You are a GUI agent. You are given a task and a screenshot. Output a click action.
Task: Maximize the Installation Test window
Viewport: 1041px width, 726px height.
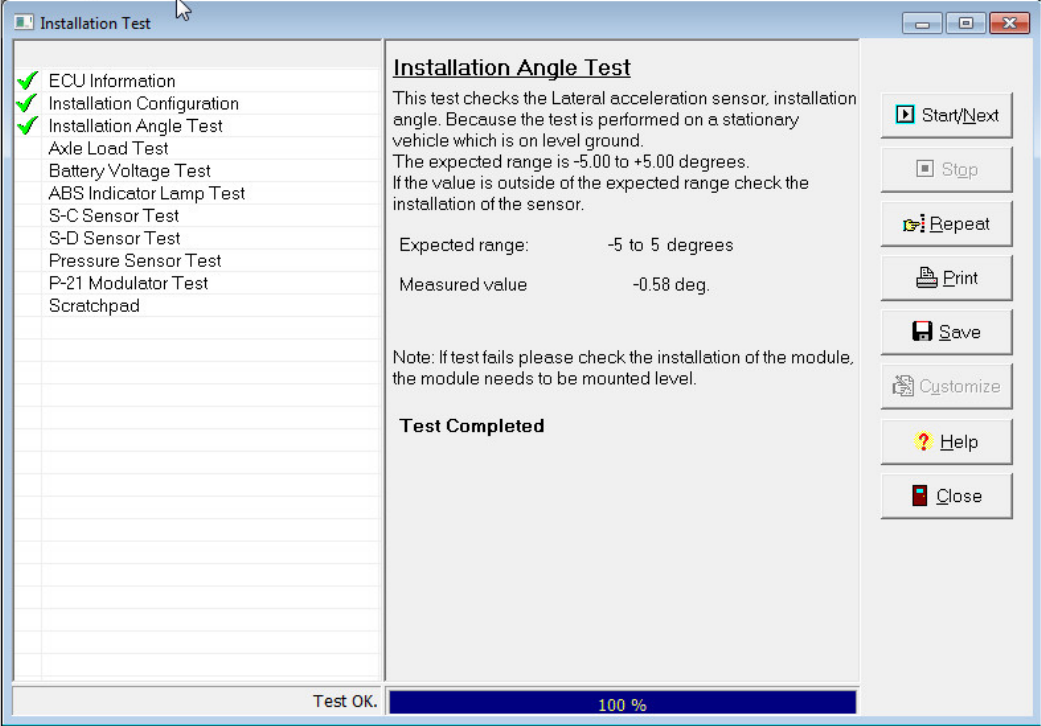click(965, 24)
